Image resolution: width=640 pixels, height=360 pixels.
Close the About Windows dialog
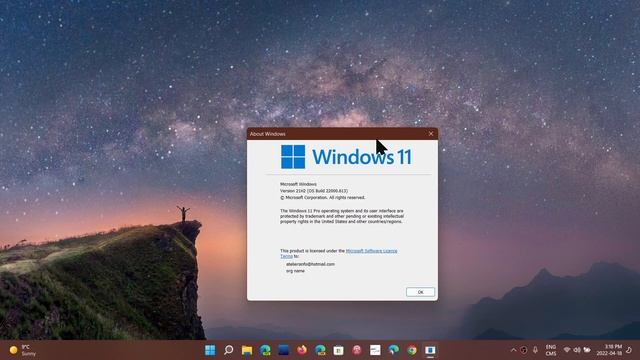click(x=431, y=133)
